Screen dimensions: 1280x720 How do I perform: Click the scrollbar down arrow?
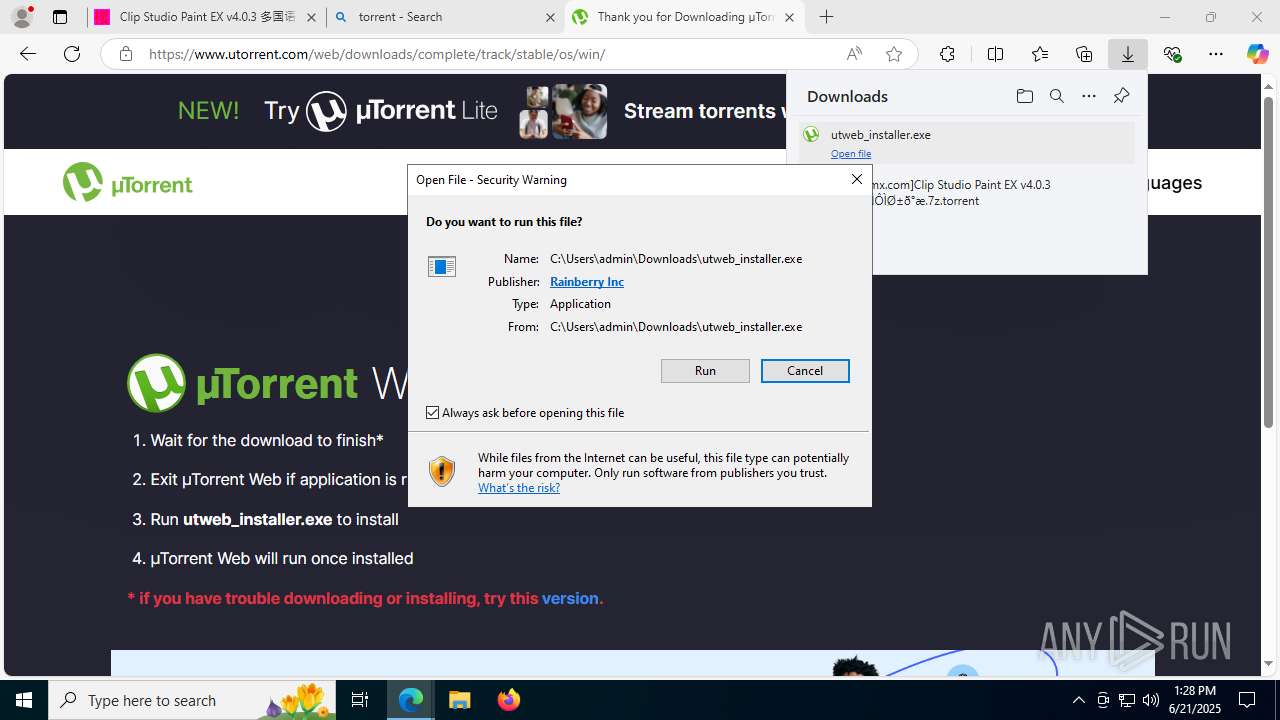click(x=1269, y=664)
